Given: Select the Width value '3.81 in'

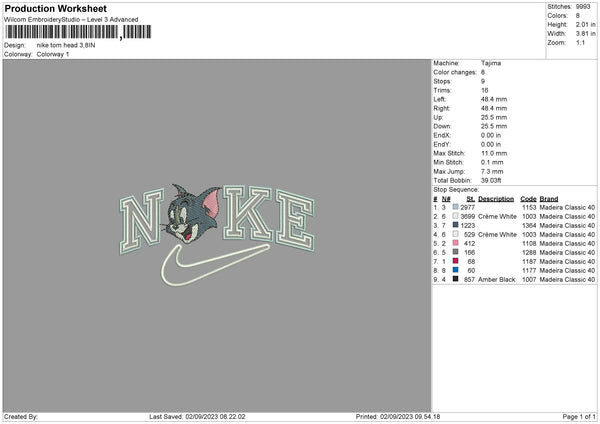Looking at the screenshot, I should pyautogui.click(x=585, y=34).
